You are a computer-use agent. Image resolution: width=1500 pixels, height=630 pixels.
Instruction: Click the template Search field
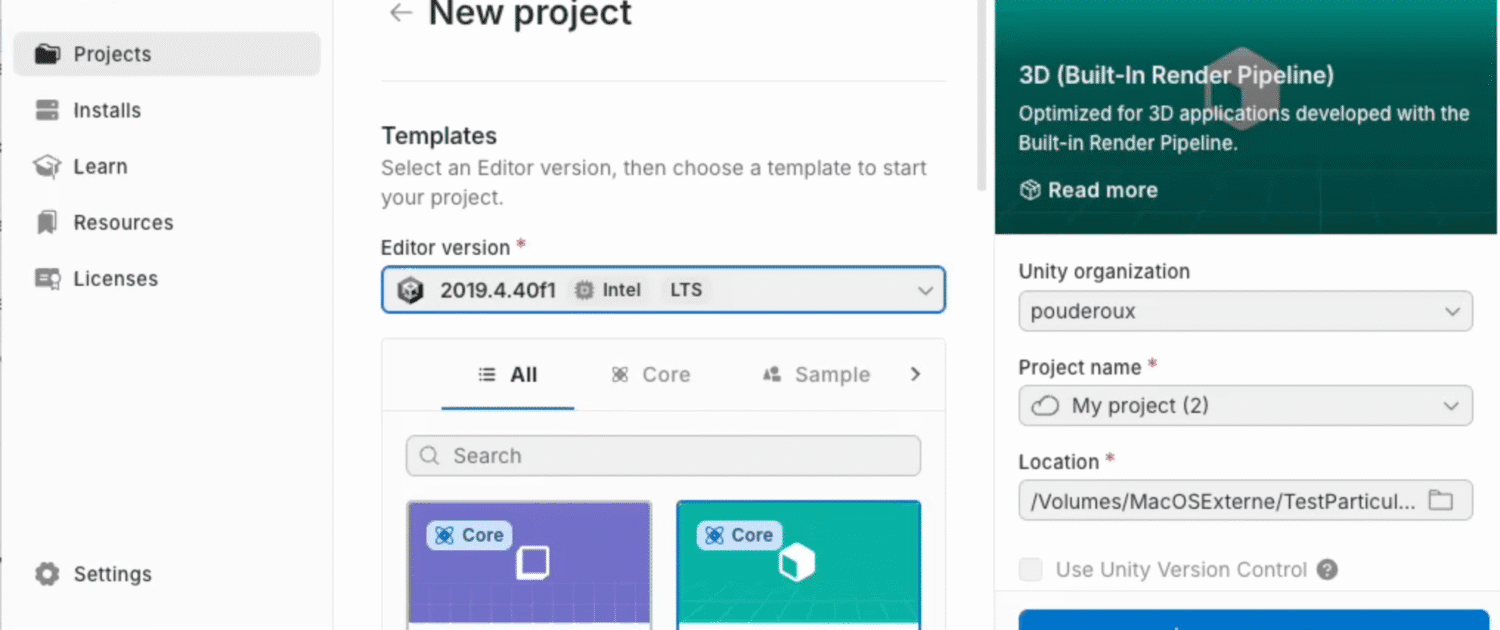coord(663,456)
